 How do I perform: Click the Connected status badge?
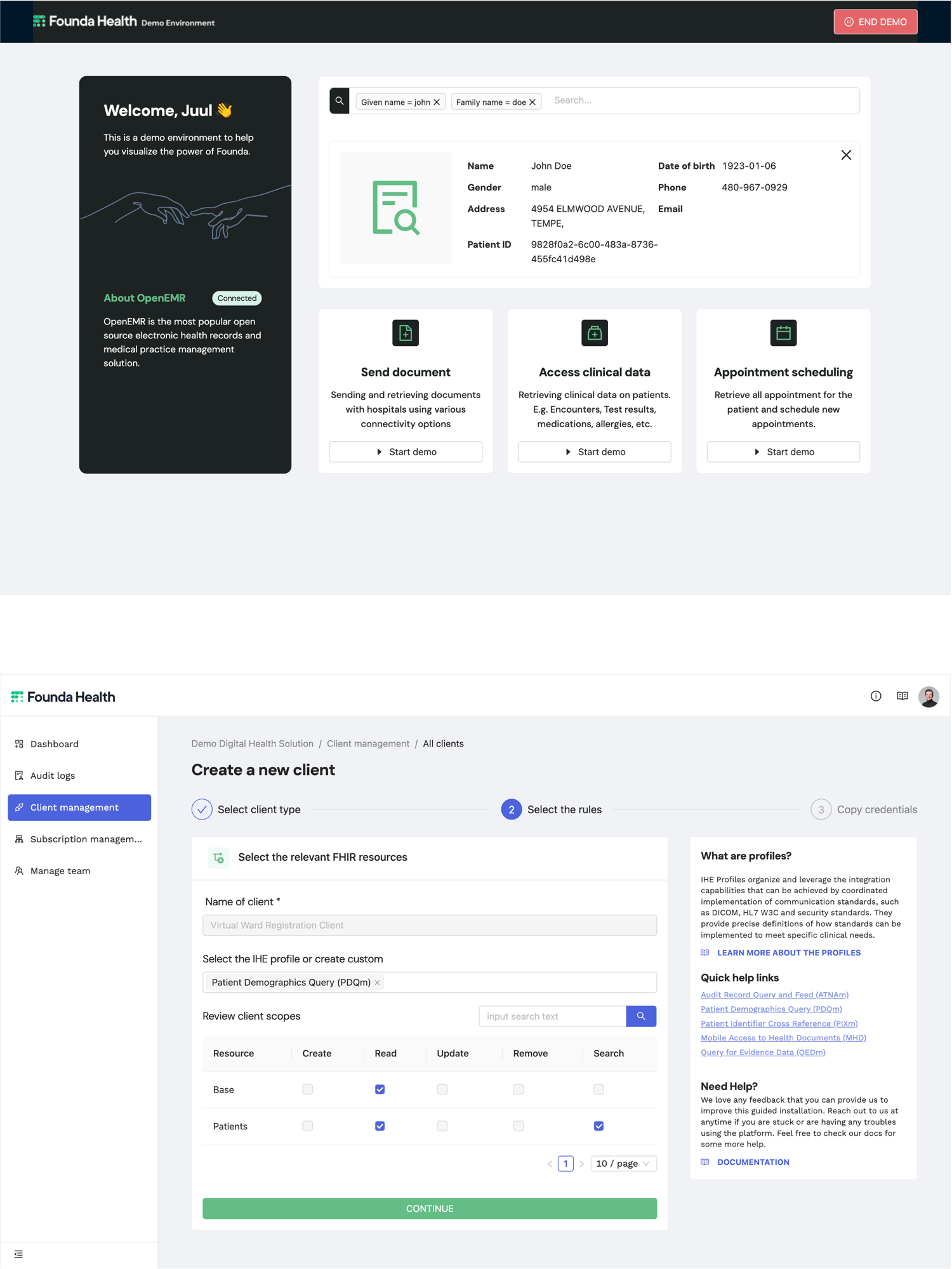click(237, 298)
